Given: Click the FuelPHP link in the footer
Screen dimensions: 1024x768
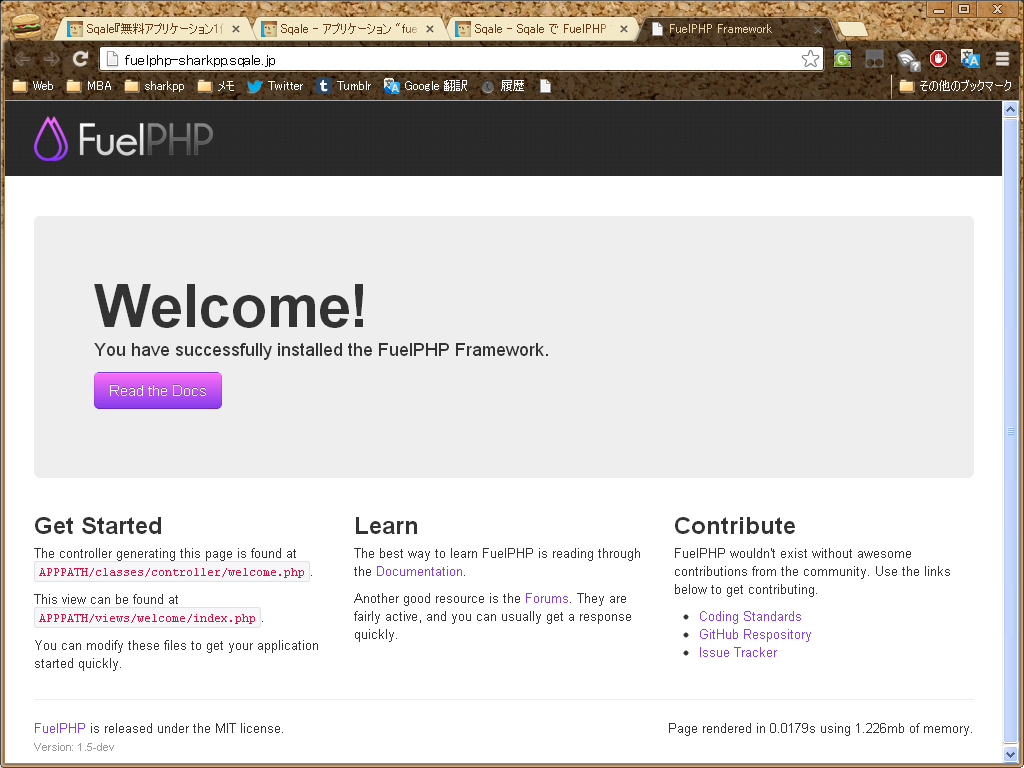Looking at the screenshot, I should click(59, 728).
